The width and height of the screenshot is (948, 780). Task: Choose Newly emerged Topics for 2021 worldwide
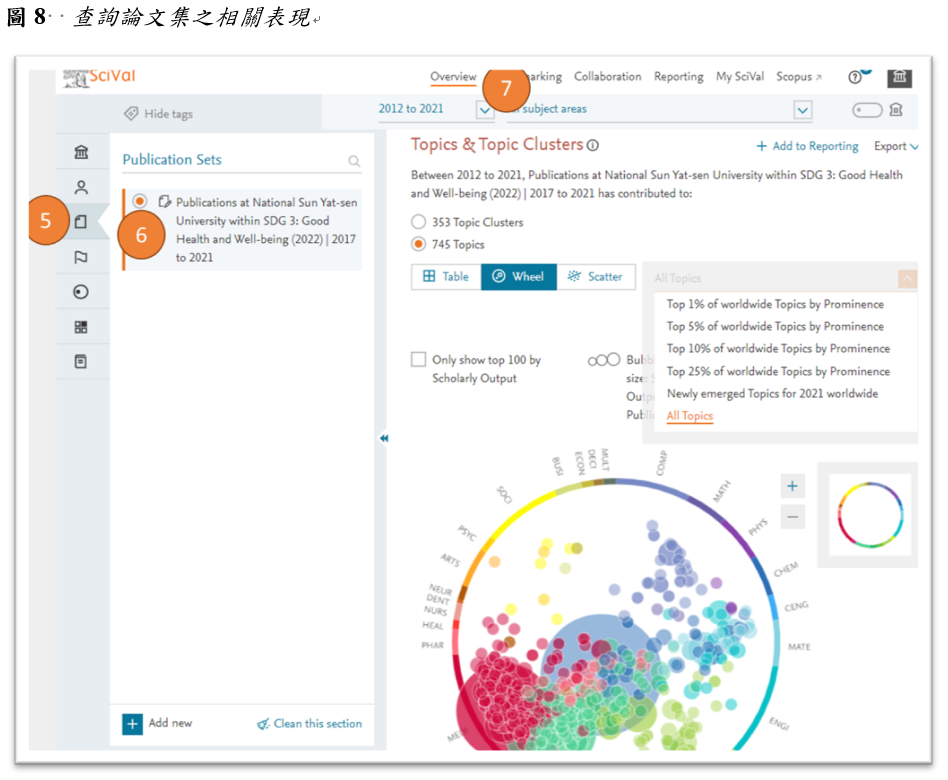click(x=772, y=394)
